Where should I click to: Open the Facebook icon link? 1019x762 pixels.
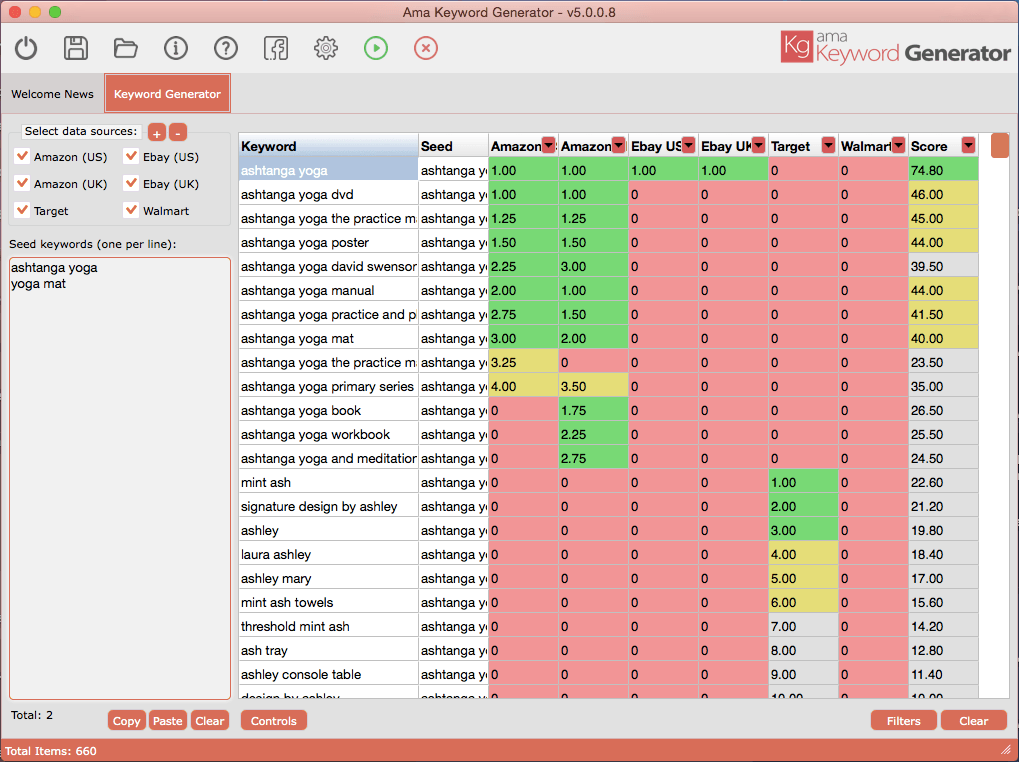click(x=276, y=48)
